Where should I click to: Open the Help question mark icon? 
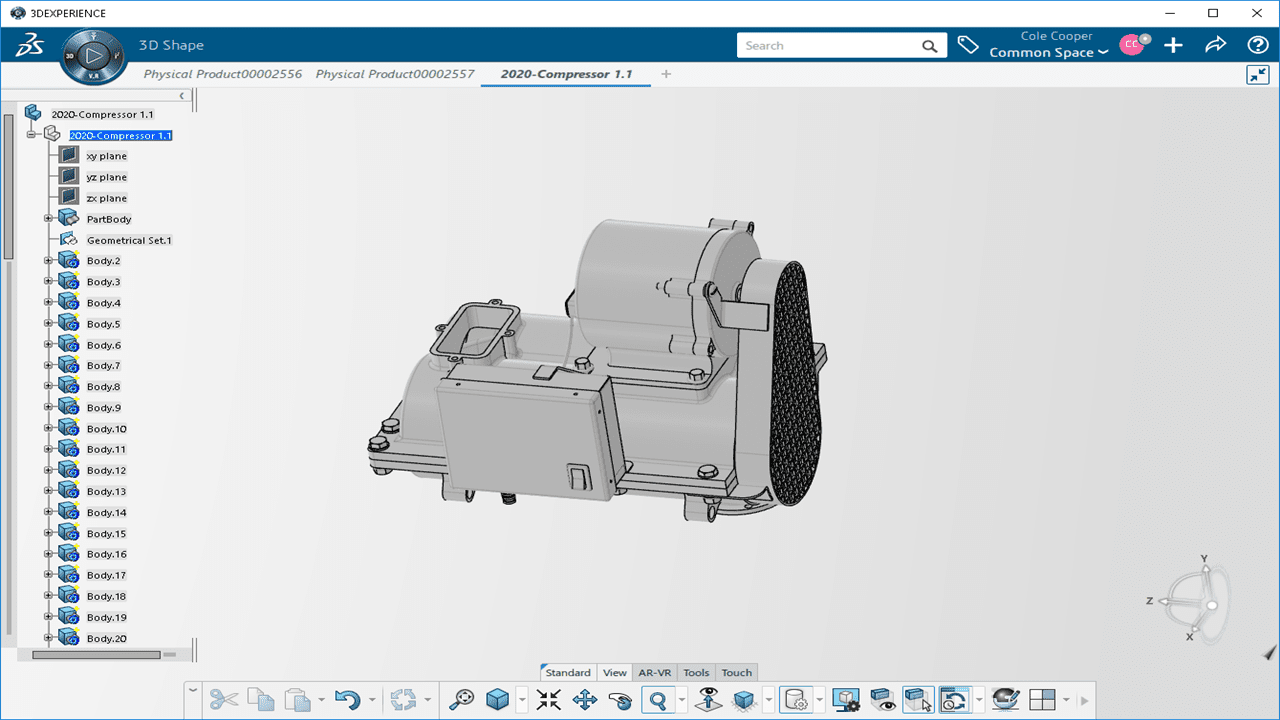point(1257,45)
